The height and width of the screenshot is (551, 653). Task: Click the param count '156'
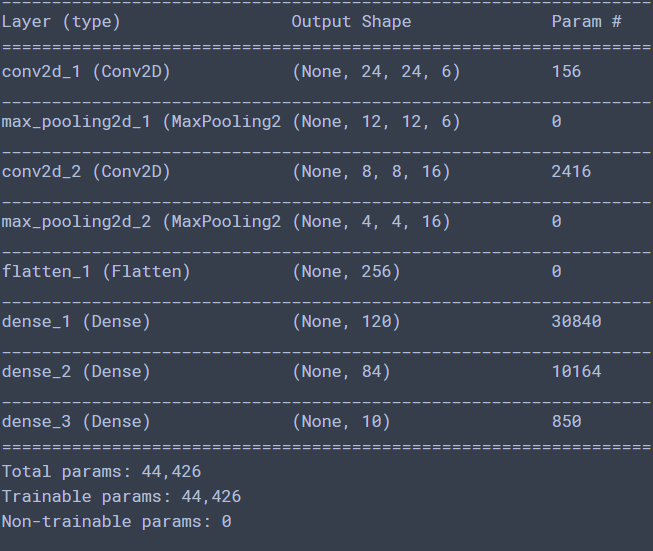point(566,72)
